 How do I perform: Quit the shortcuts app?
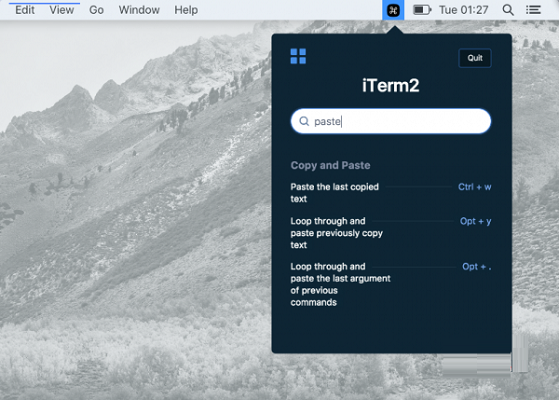[x=475, y=58]
